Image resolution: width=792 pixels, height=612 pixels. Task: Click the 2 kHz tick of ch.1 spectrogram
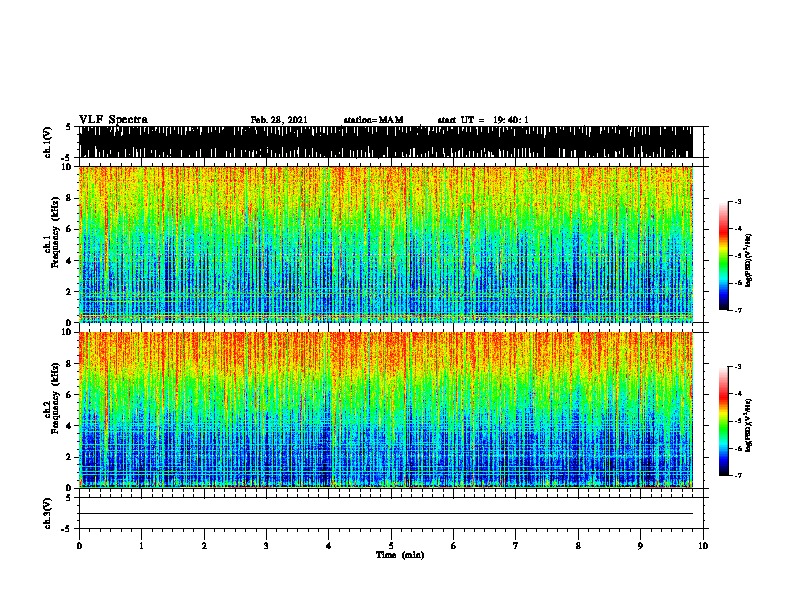pyautogui.click(x=70, y=291)
